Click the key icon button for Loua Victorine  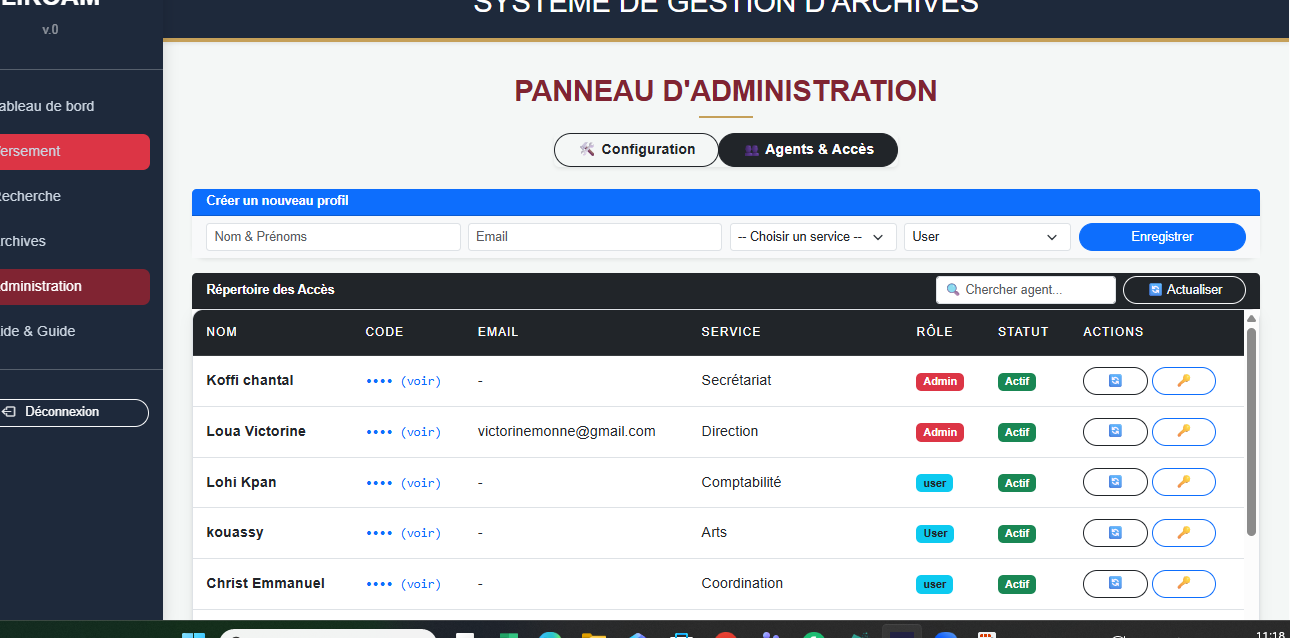click(1184, 432)
